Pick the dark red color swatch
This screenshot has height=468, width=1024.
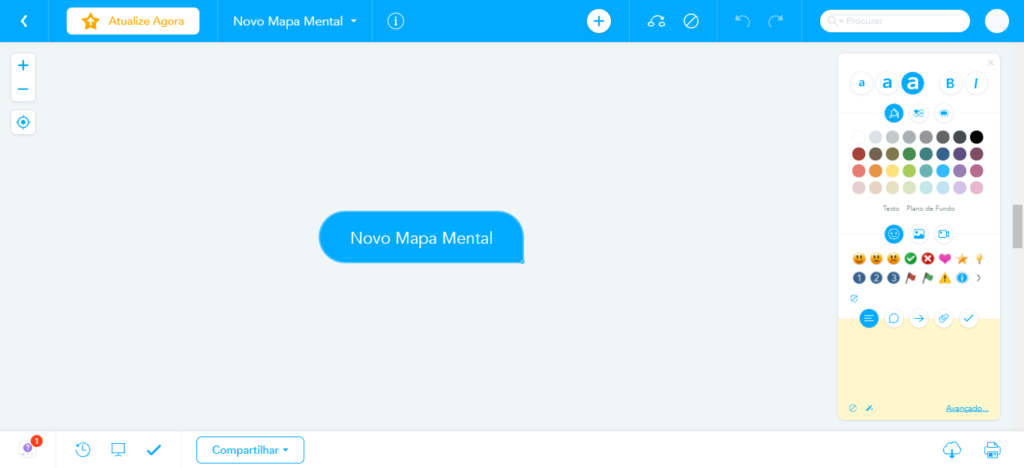tap(859, 154)
